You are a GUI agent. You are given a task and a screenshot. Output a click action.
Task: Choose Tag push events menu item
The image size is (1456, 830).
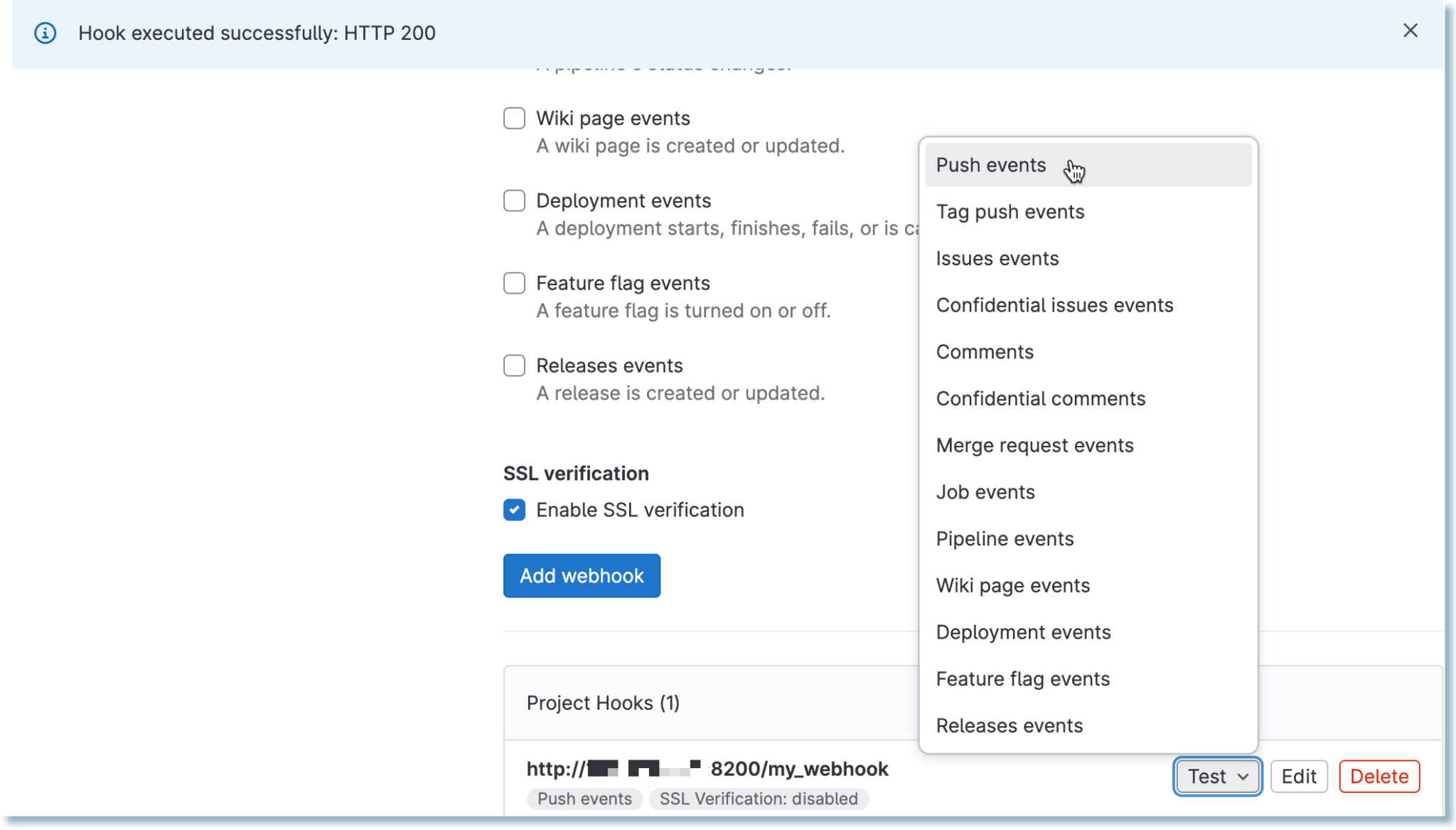1010,212
